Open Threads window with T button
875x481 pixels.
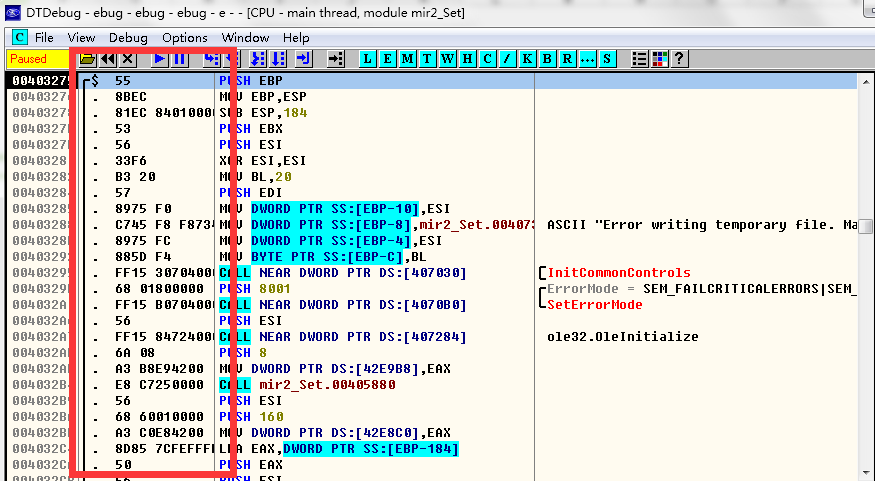(427, 59)
